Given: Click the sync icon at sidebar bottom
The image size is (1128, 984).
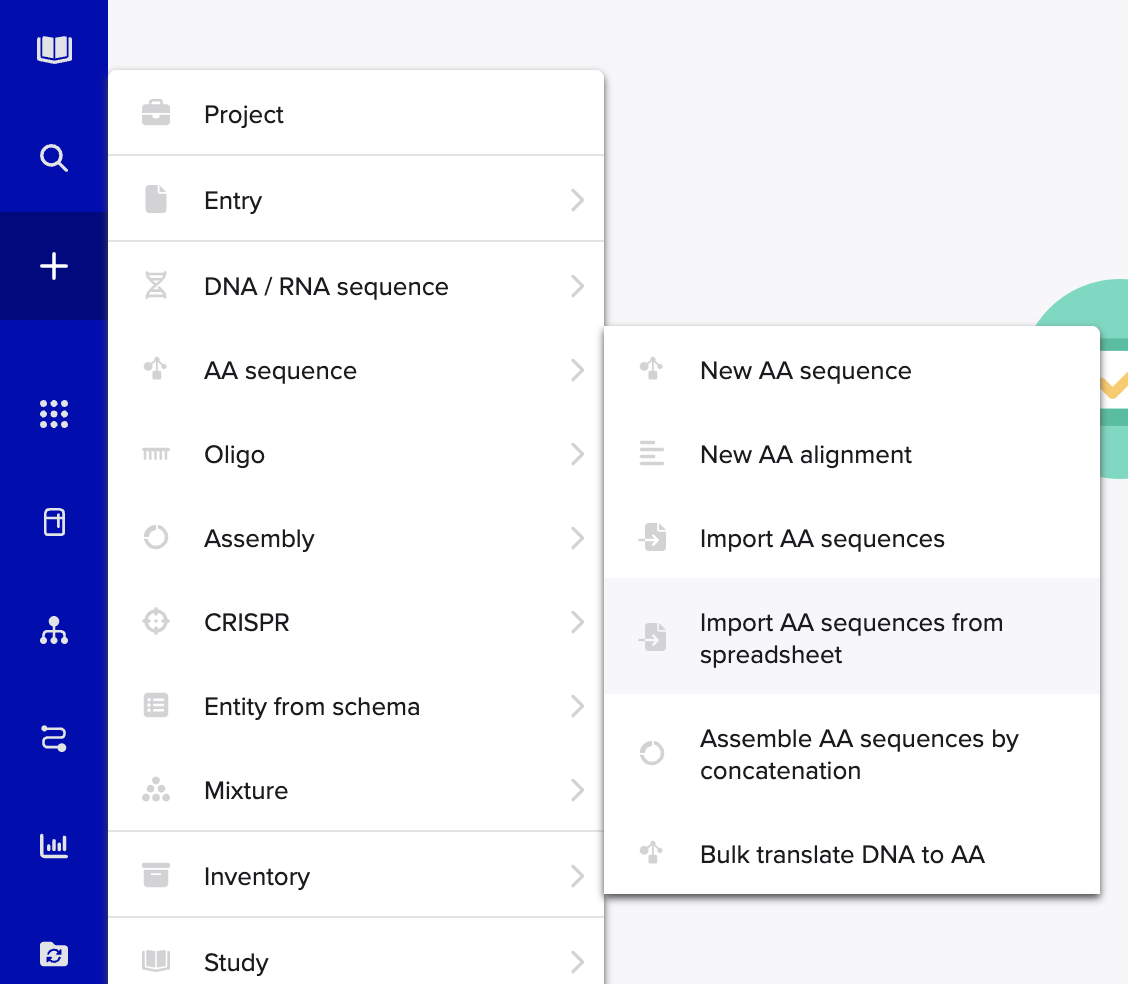Looking at the screenshot, I should (x=54, y=955).
